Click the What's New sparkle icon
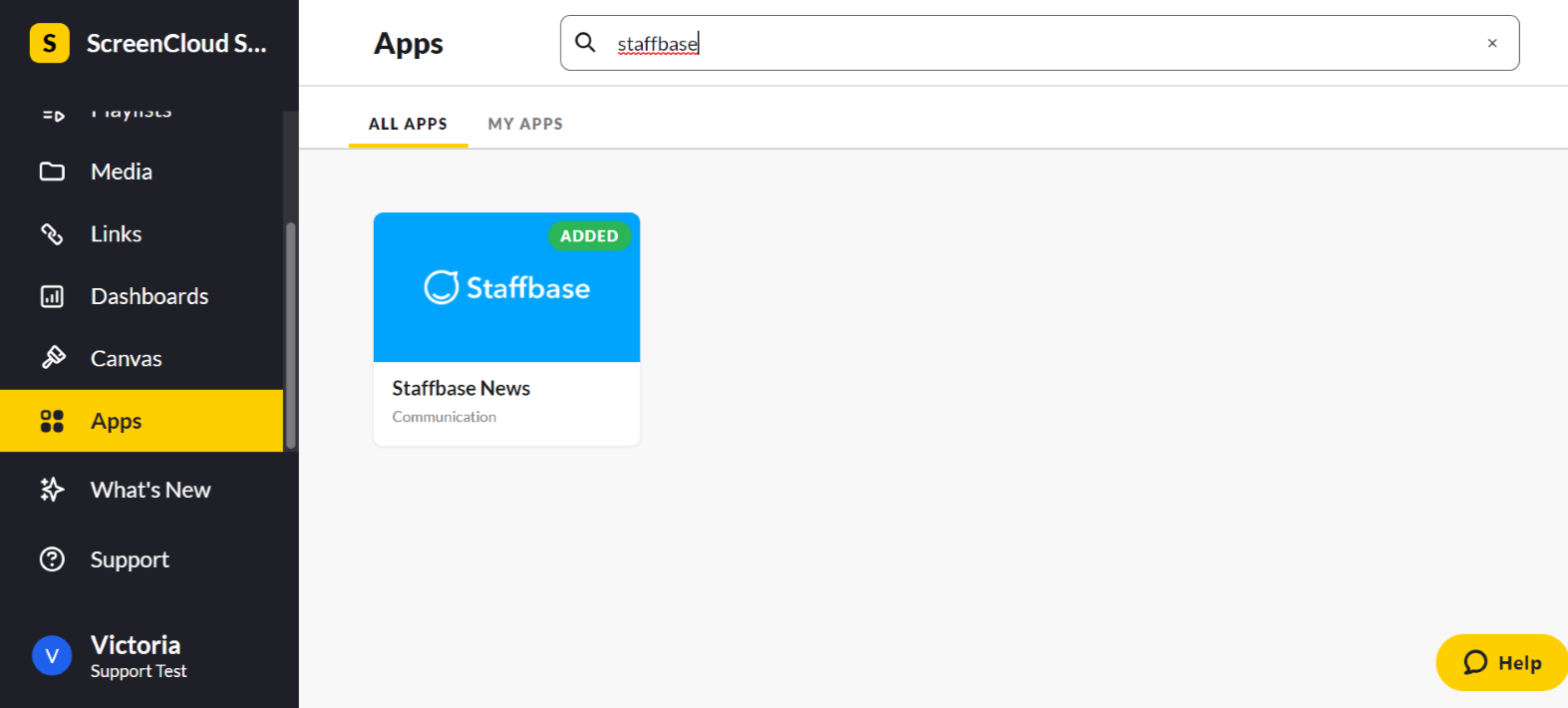1568x708 pixels. coord(52,490)
